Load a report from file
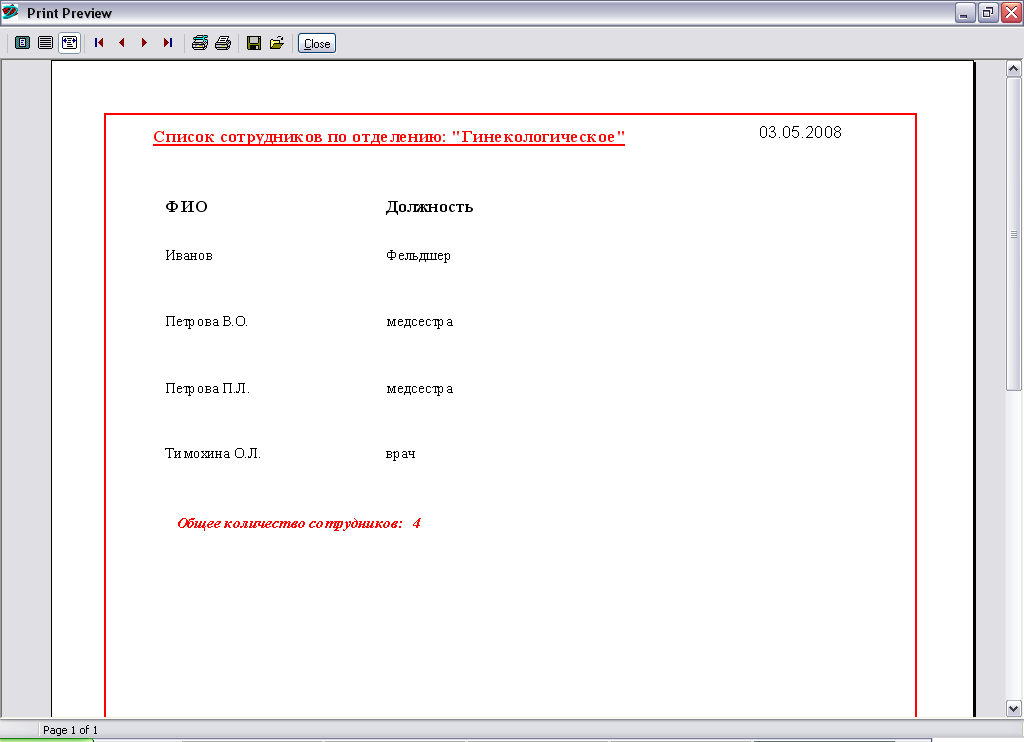 pyautogui.click(x=277, y=43)
